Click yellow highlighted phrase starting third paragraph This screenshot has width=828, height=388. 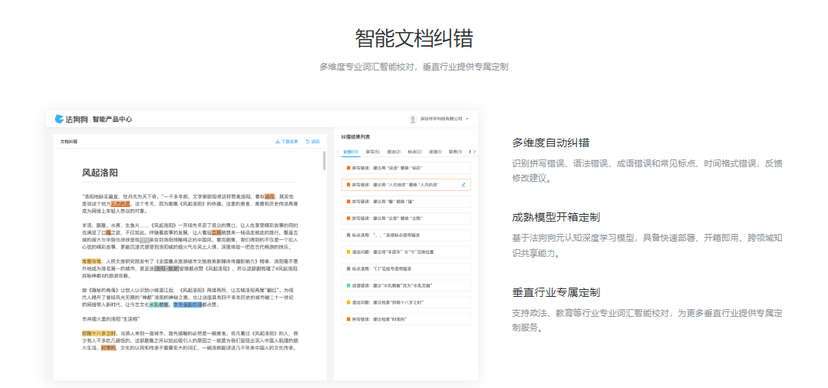[x=91, y=261]
